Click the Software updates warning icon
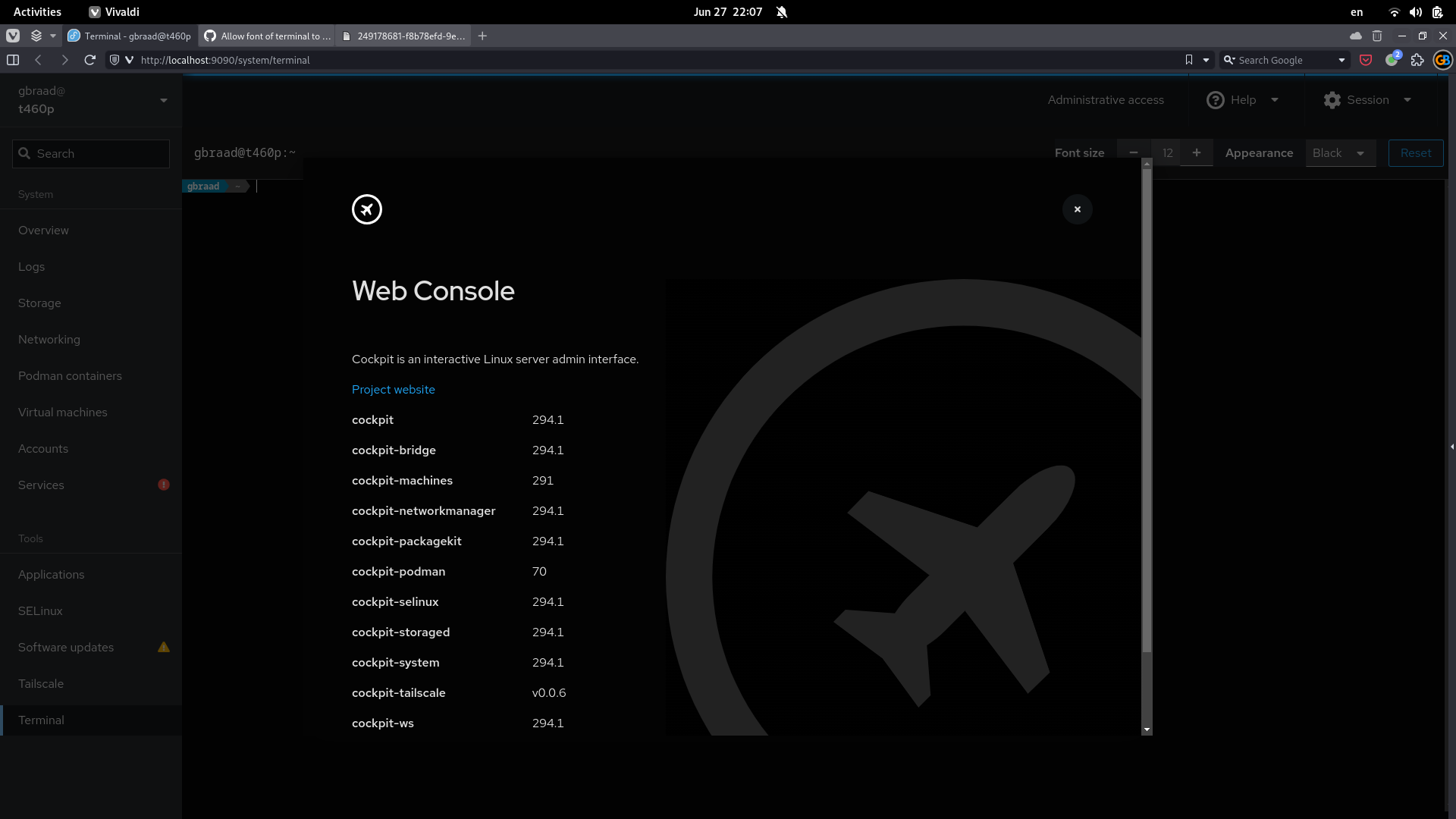Viewport: 1456px width, 819px height. point(163,647)
